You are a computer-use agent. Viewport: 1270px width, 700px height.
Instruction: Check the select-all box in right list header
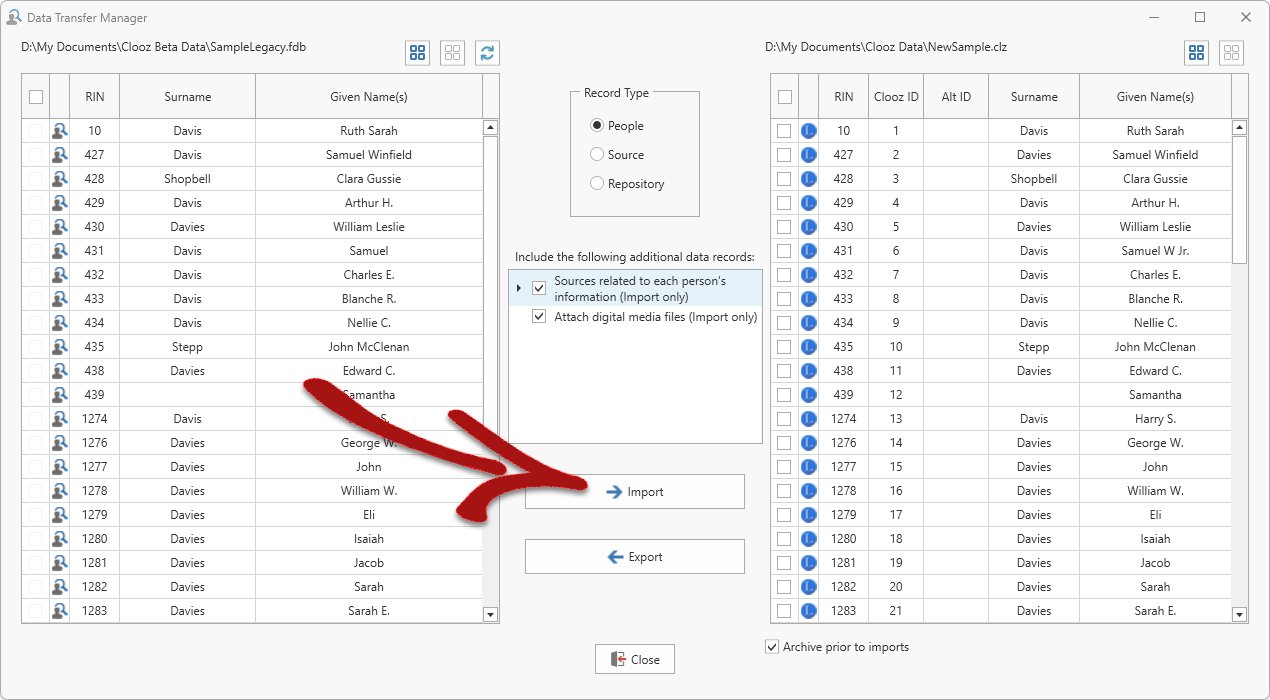click(785, 97)
